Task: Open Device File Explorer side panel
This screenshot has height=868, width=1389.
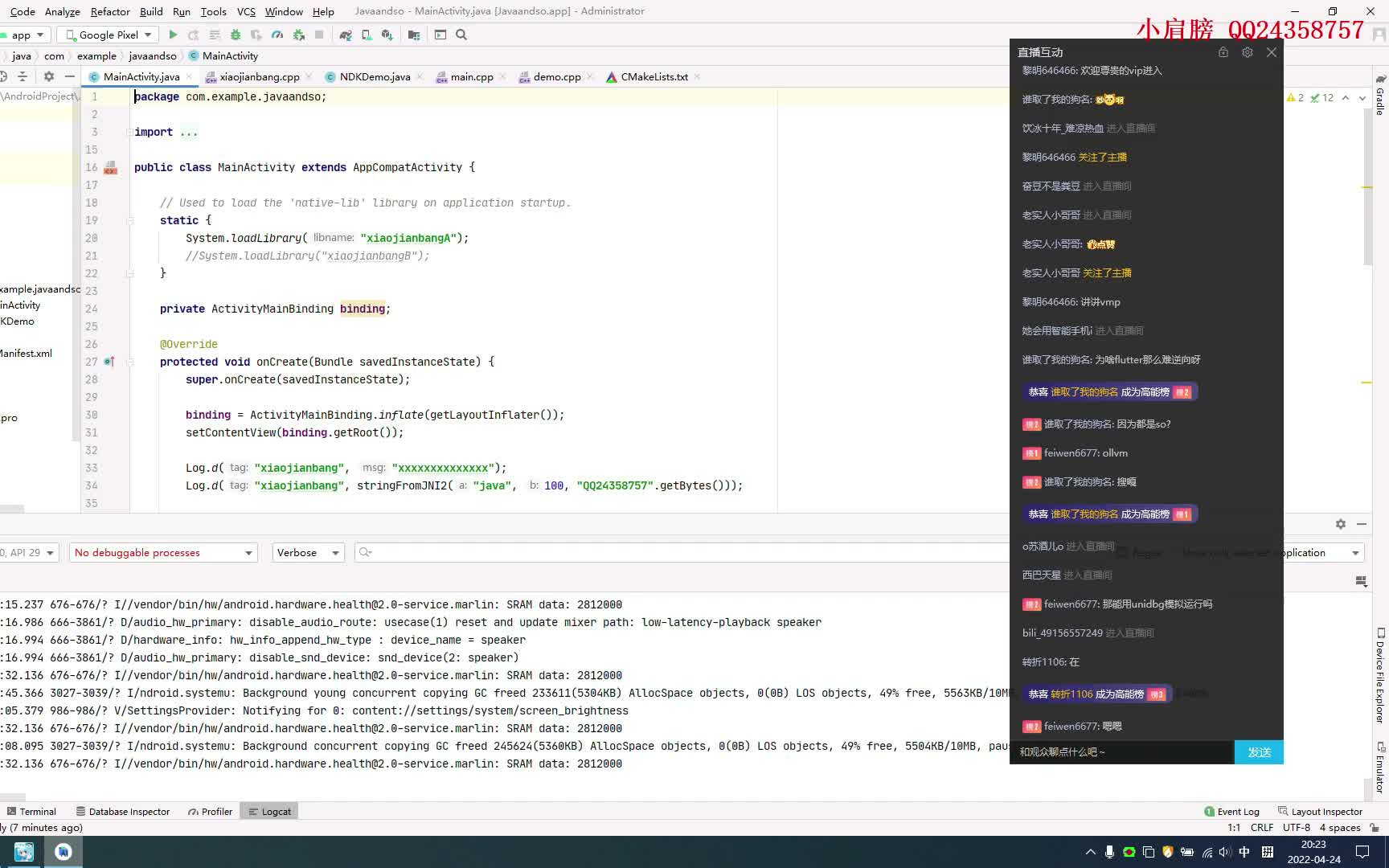Action: tap(1380, 675)
